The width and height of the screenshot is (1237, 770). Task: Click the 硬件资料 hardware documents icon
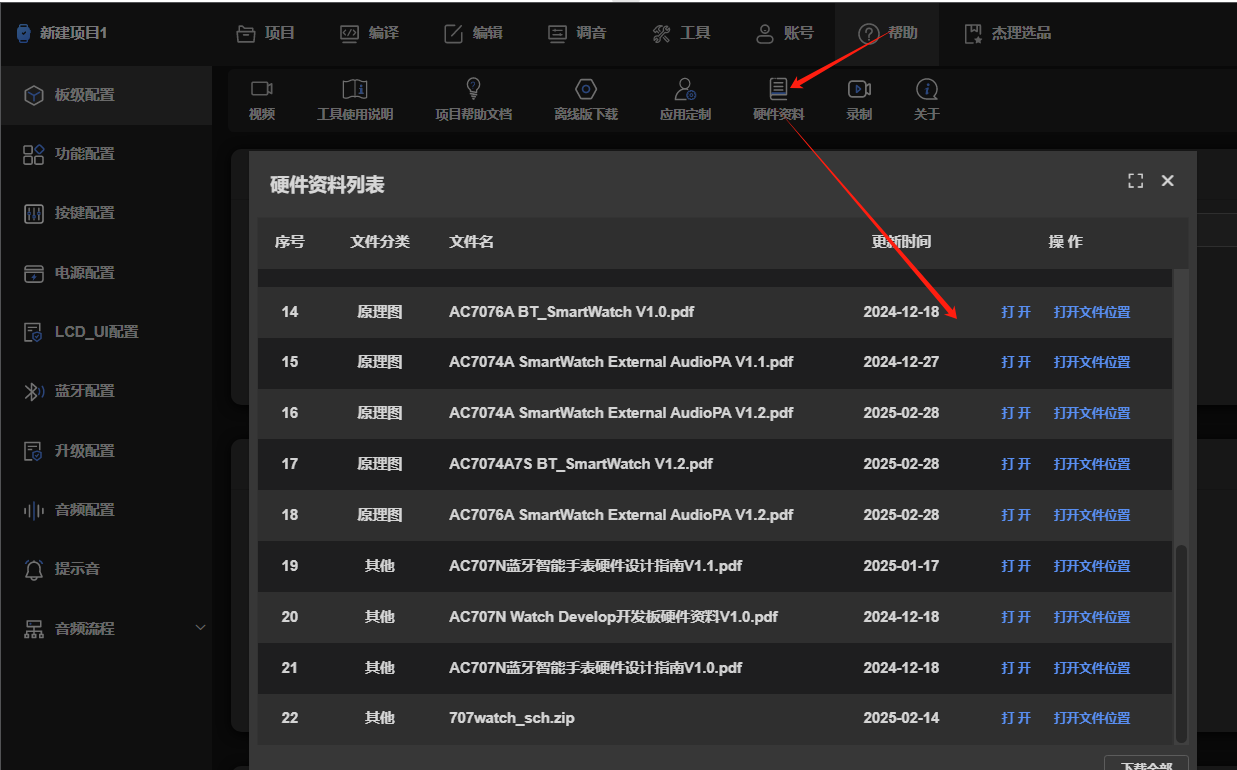click(x=778, y=89)
